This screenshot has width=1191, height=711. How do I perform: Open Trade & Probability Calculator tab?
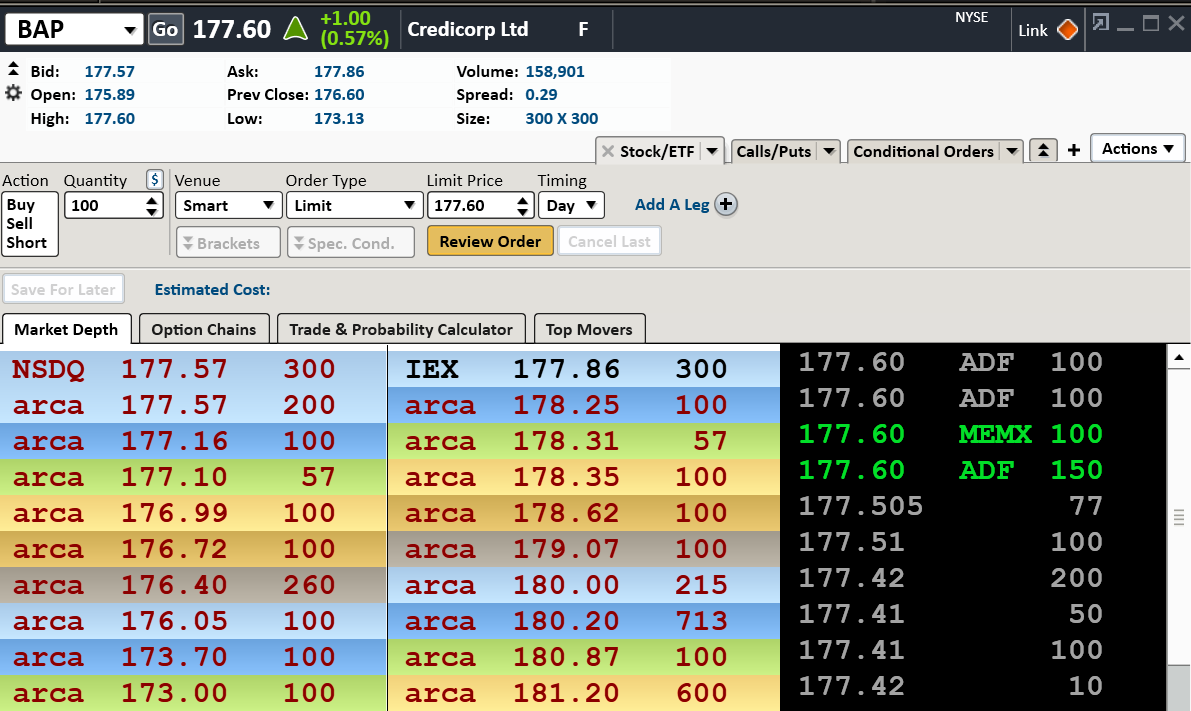(x=401, y=329)
